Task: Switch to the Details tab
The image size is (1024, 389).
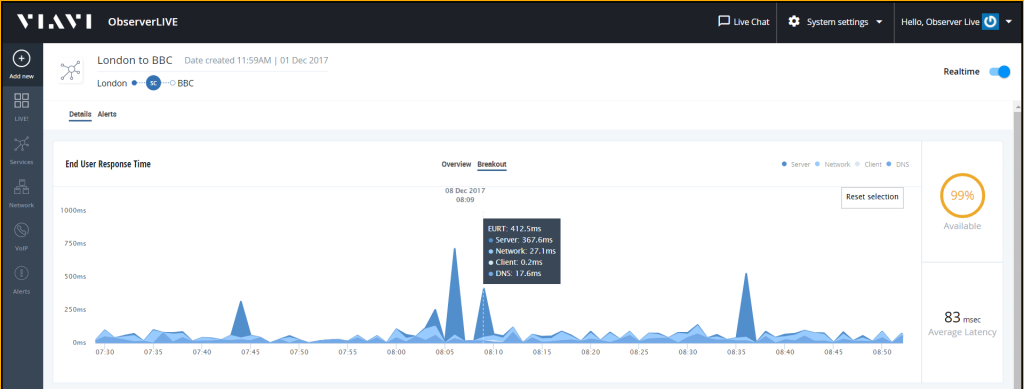Action: coord(80,114)
